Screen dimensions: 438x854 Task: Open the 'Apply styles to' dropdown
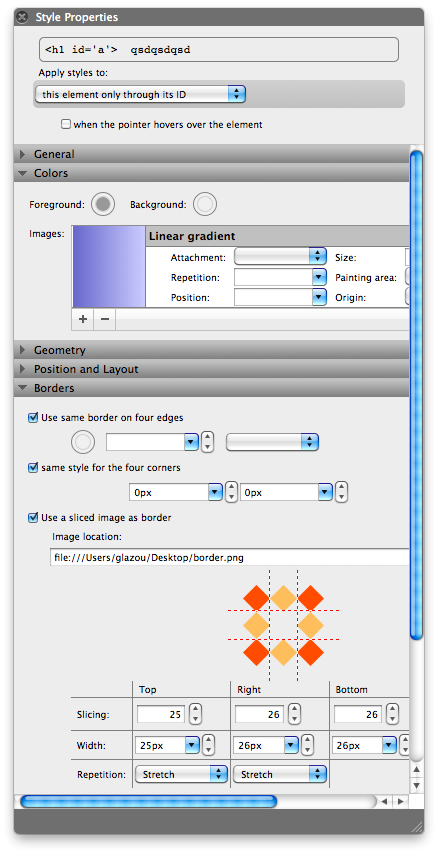[x=140, y=94]
